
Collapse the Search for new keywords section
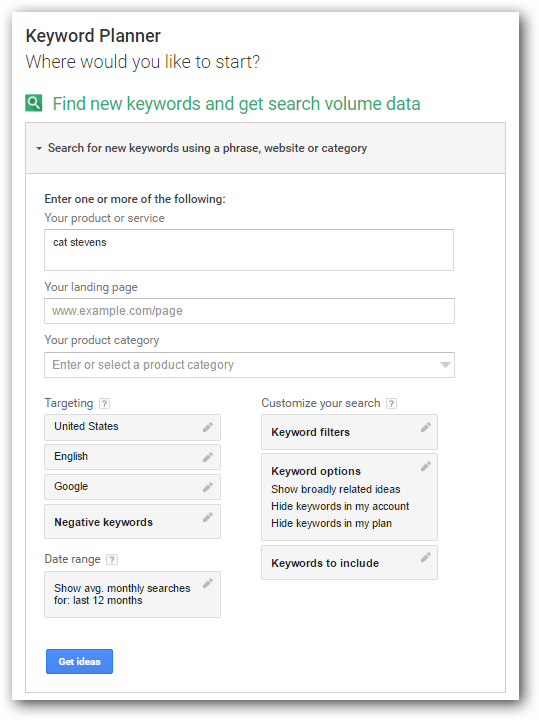[x=39, y=148]
